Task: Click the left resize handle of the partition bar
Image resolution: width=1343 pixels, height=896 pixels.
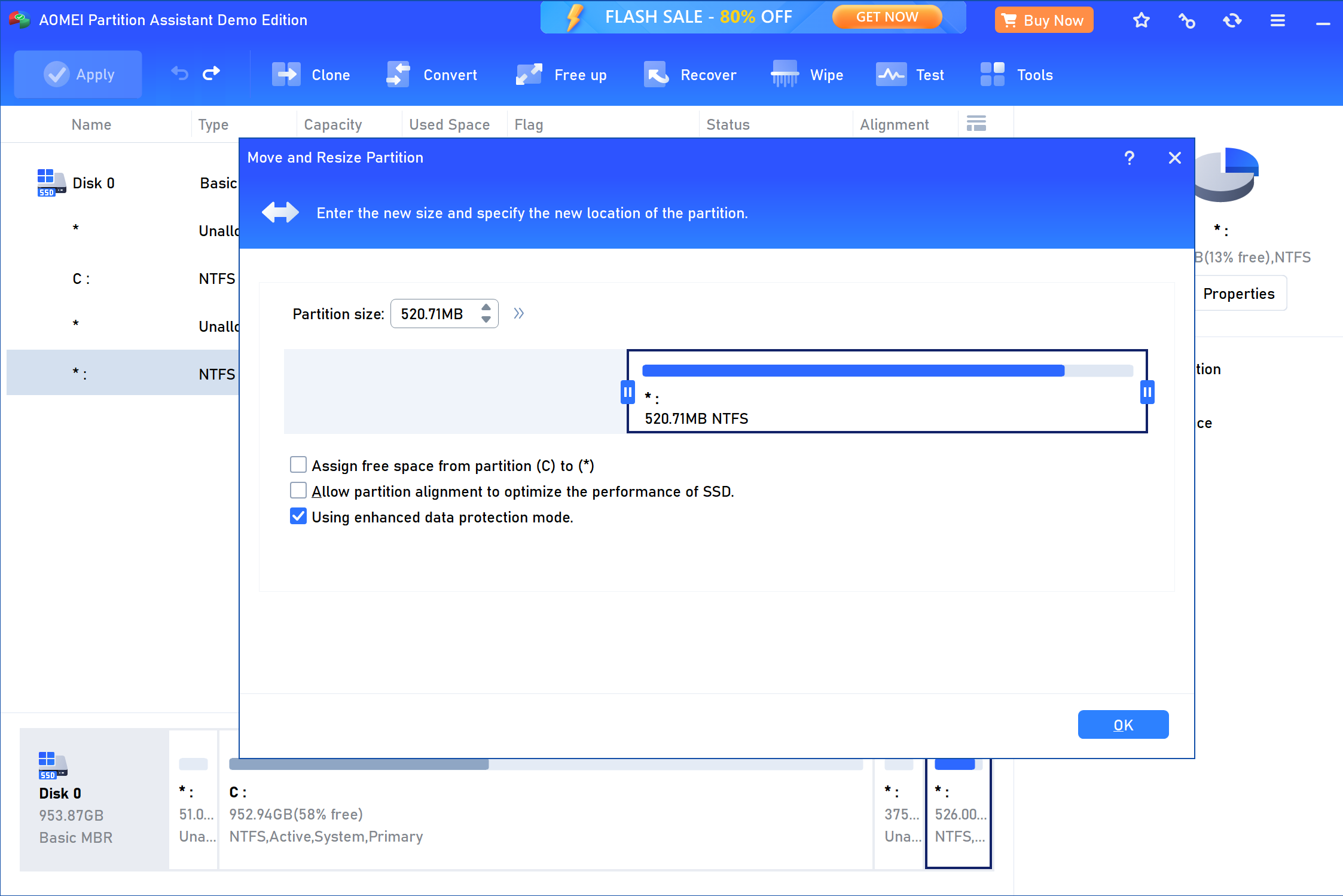Action: (627, 392)
